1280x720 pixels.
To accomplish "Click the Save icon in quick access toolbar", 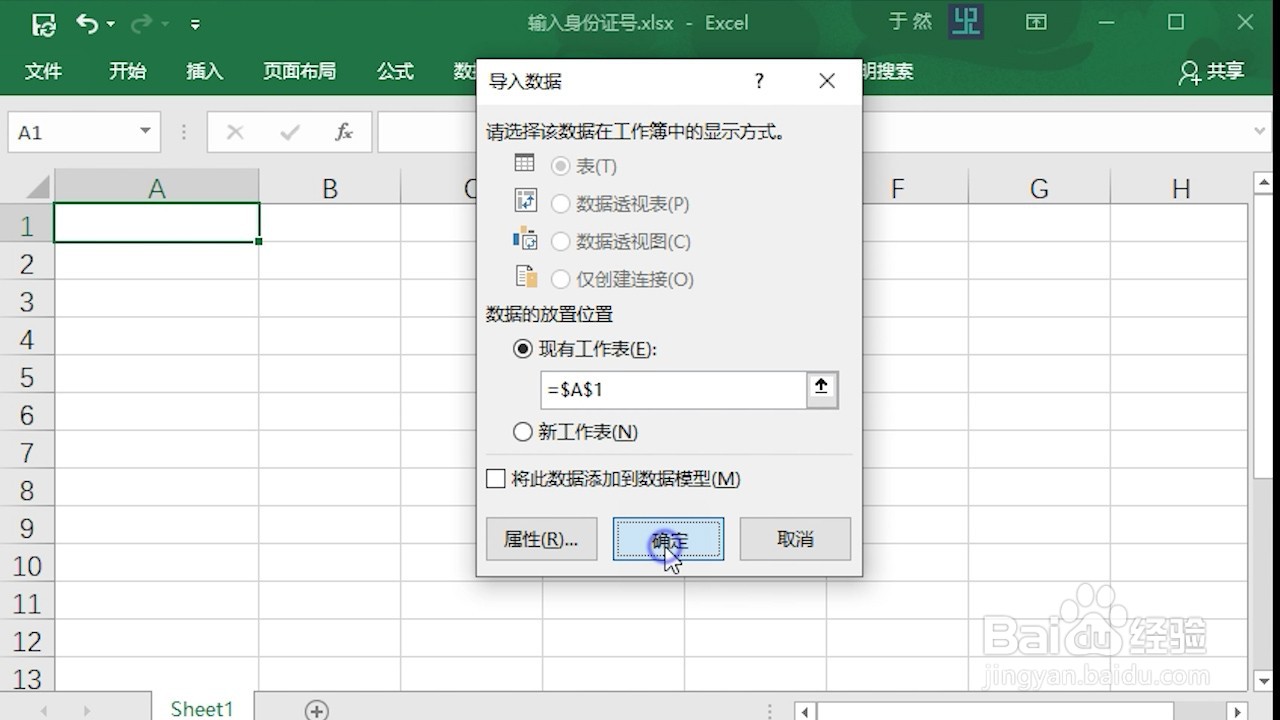I will pyautogui.click(x=42, y=22).
